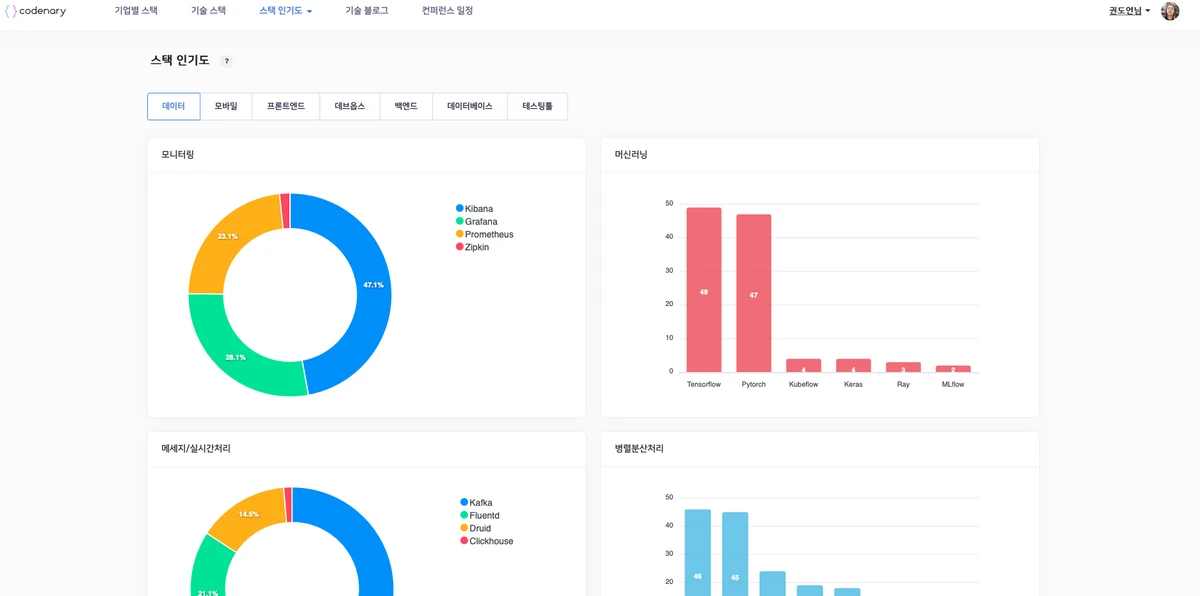Go to 기업별 스택 menu
1200x596 pixels.
click(136, 11)
